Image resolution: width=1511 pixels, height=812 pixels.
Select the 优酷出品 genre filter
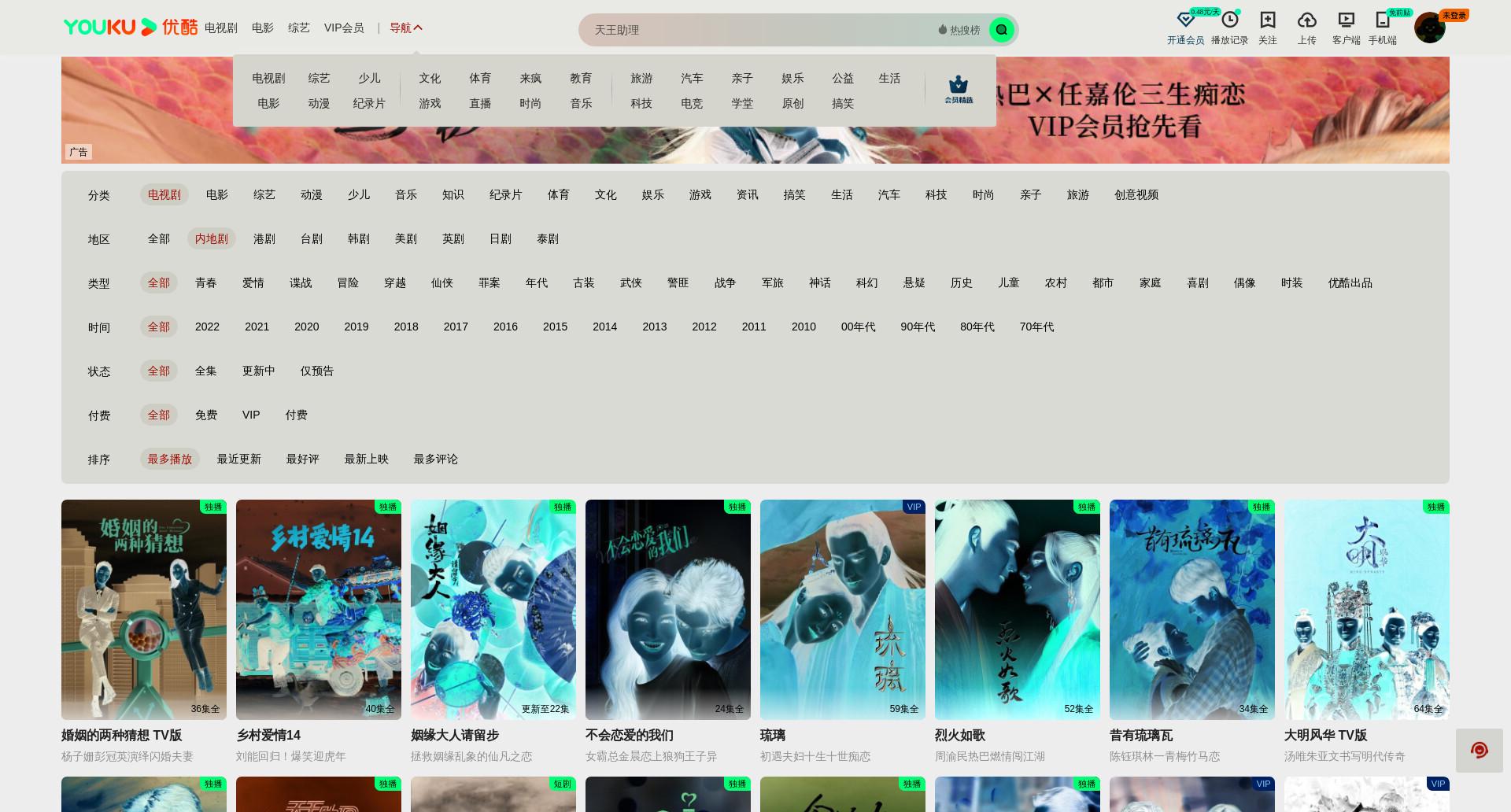1350,282
